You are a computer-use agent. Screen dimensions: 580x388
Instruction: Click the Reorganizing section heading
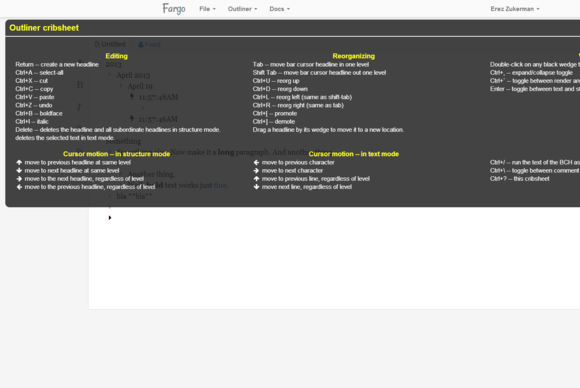353,56
